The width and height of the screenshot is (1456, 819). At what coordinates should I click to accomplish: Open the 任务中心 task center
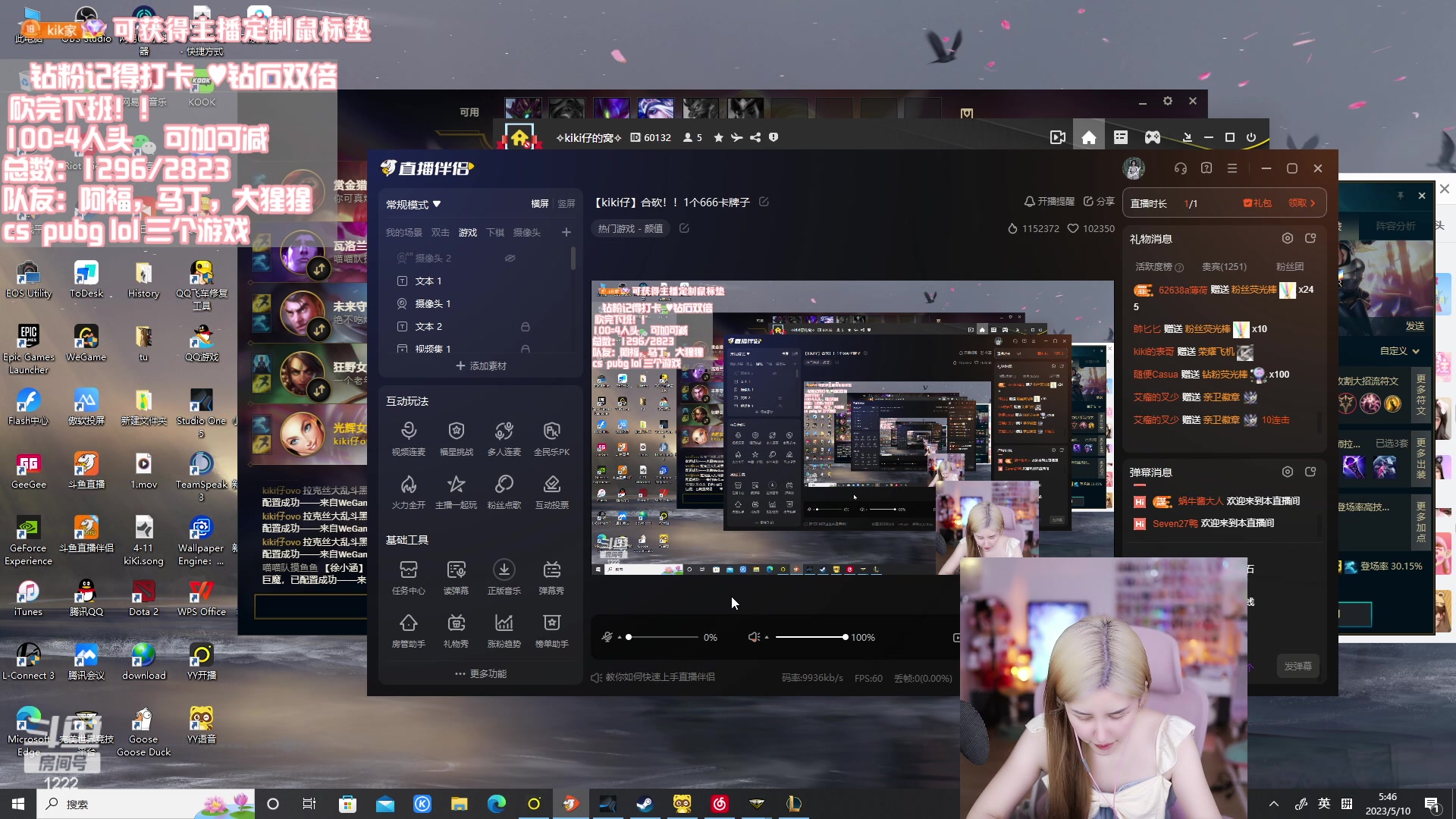(x=409, y=578)
